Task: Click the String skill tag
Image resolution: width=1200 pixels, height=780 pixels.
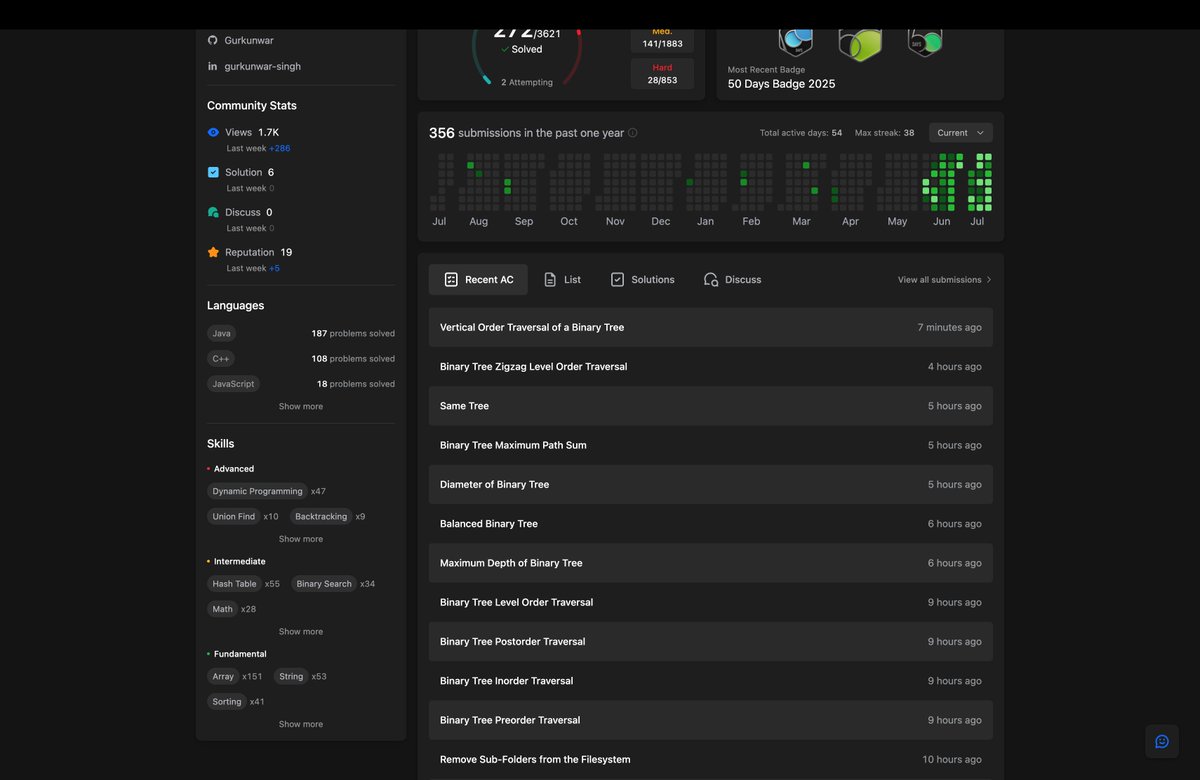Action: tap(291, 676)
